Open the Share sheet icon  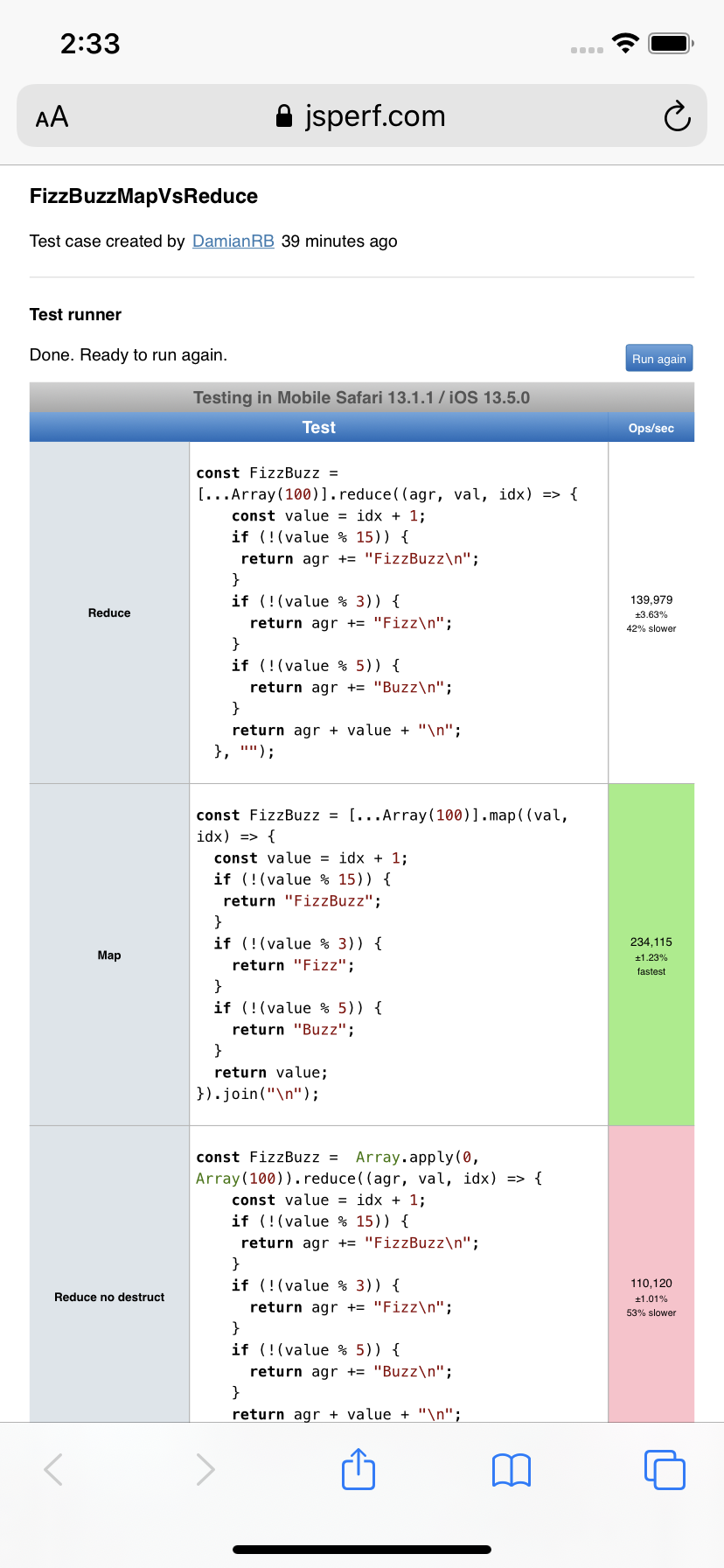(359, 1468)
